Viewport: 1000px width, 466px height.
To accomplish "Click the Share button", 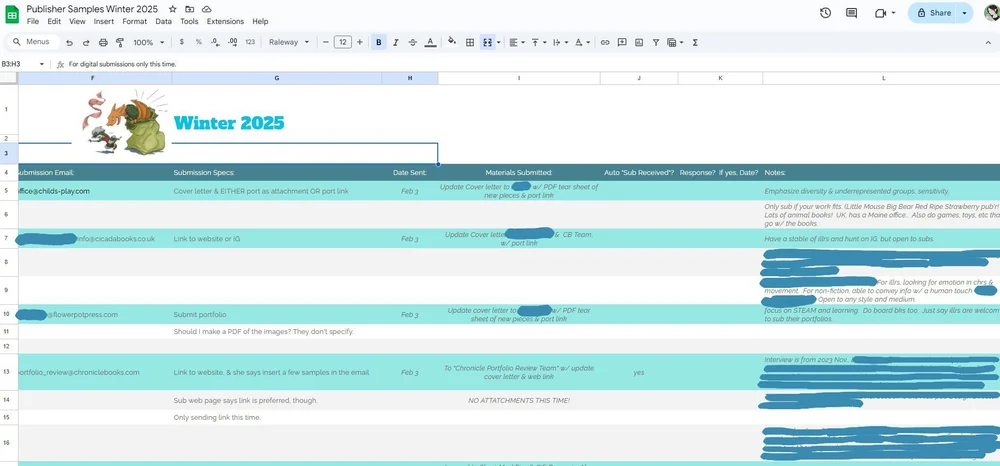I will click(x=934, y=13).
